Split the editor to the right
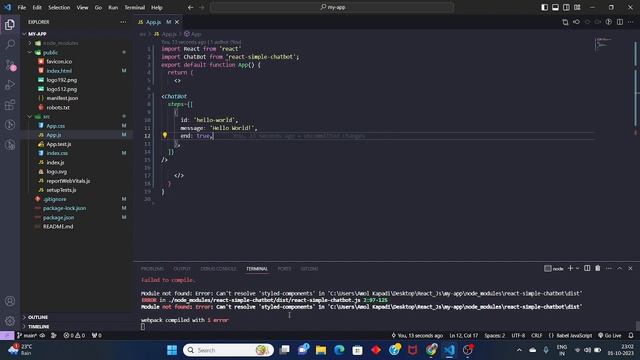This screenshot has width=640, height=360. [620, 22]
